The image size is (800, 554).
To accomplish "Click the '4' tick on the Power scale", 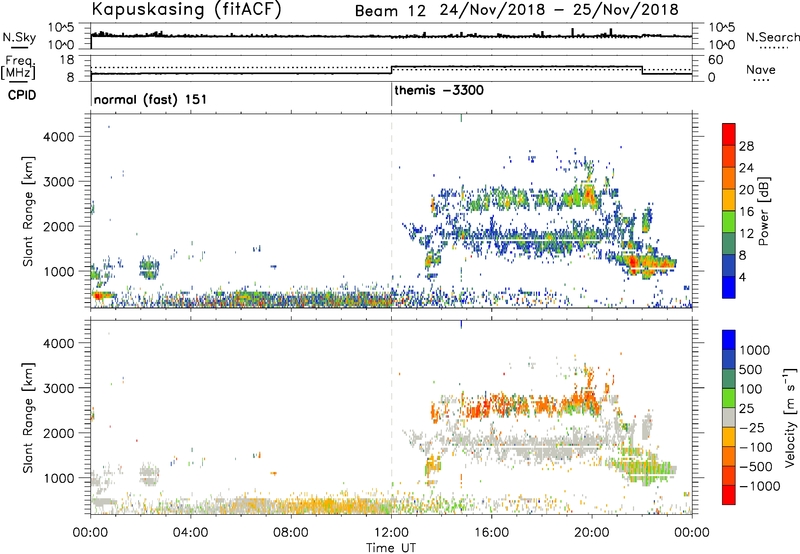I will 743,277.
